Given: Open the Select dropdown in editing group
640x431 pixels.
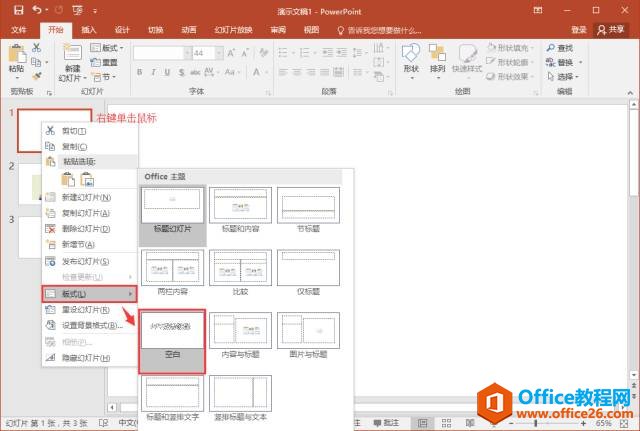Looking at the screenshot, I should point(563,76).
